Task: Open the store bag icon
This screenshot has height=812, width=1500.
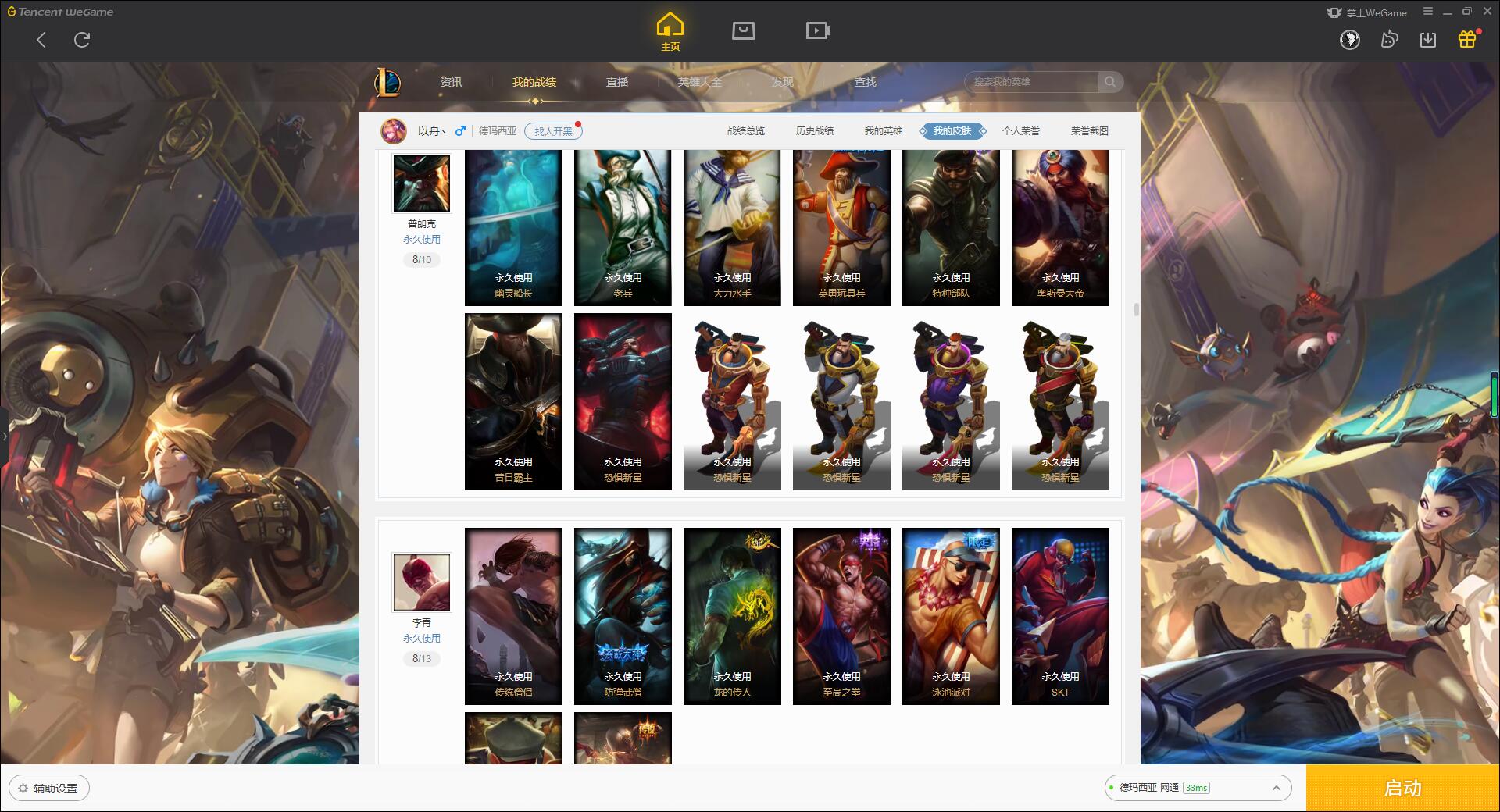Action: (743, 30)
